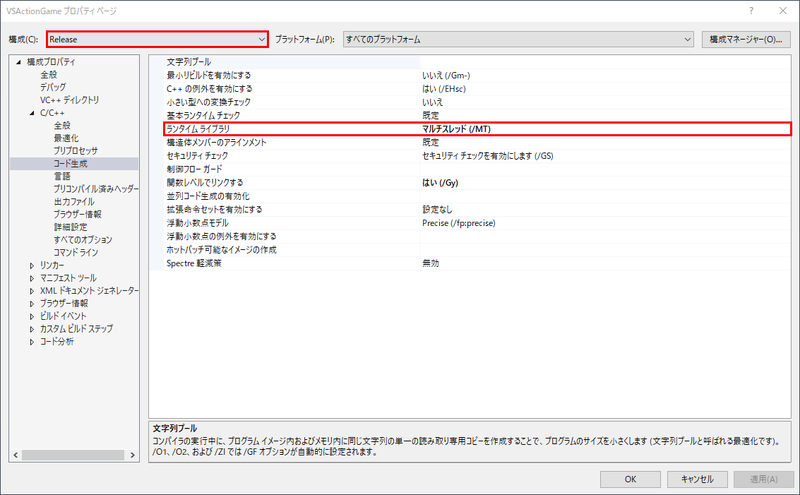Close the property pages dialog
The height and width of the screenshot is (495, 800).
pos(783,11)
